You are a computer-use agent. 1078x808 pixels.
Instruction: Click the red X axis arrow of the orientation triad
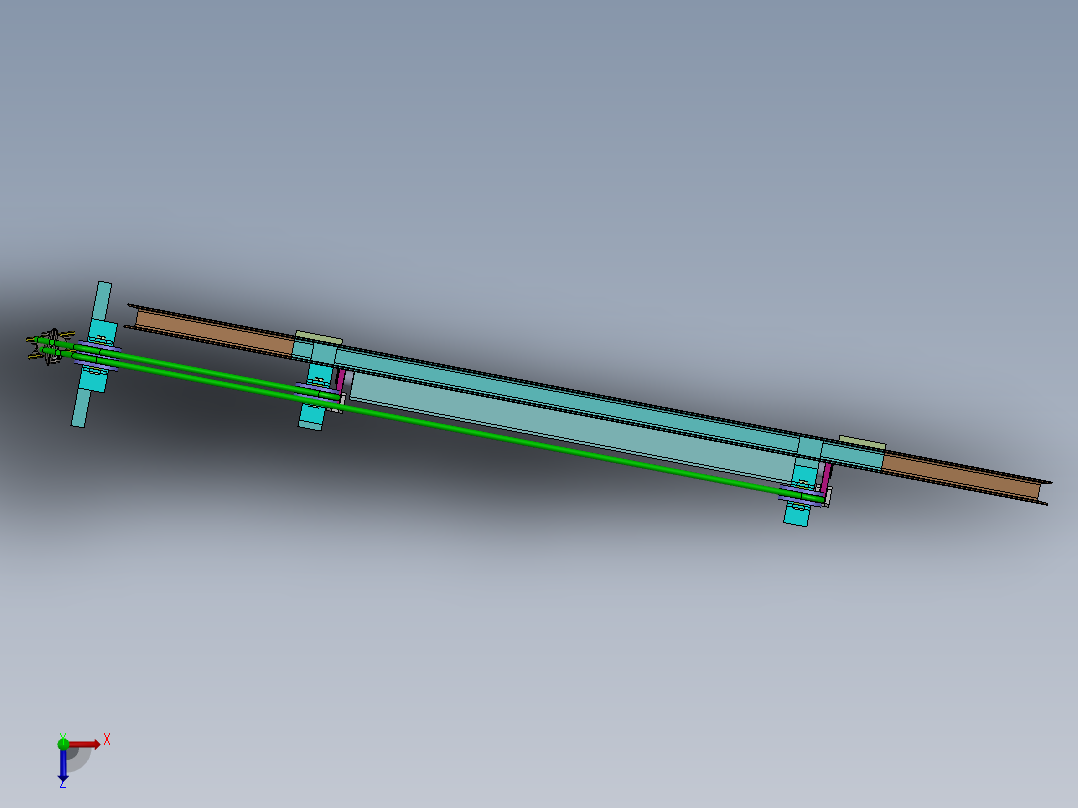click(x=85, y=745)
